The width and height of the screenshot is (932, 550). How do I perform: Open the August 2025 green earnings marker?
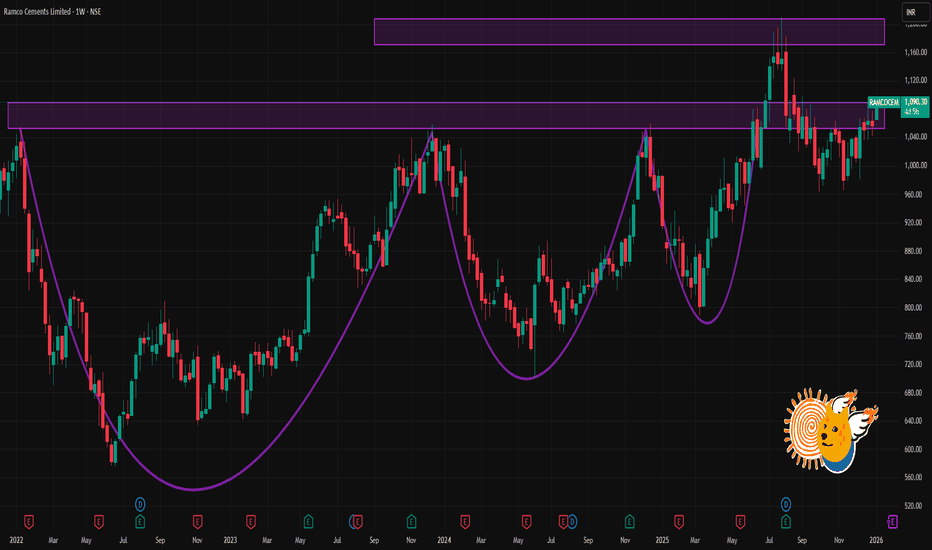786,522
